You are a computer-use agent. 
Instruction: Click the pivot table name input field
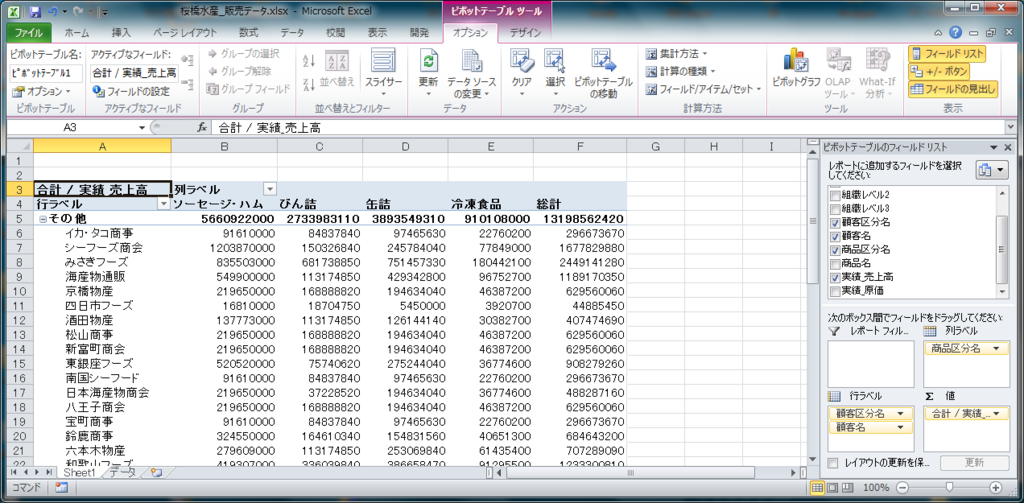pos(46,73)
